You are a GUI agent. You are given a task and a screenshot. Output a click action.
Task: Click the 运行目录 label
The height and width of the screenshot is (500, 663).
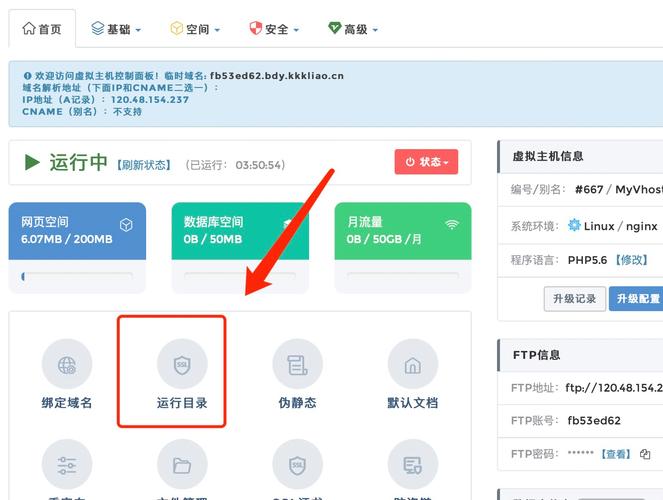[182, 403]
